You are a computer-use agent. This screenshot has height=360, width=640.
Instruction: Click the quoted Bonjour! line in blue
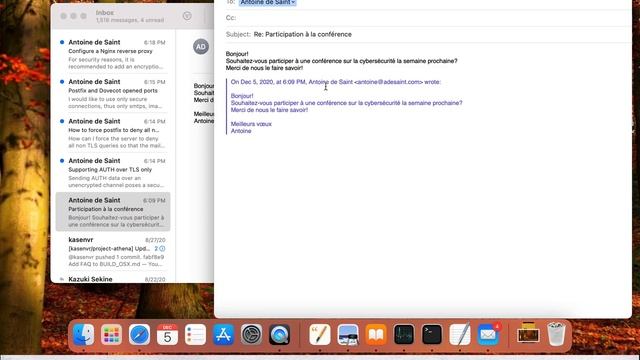click(x=242, y=96)
